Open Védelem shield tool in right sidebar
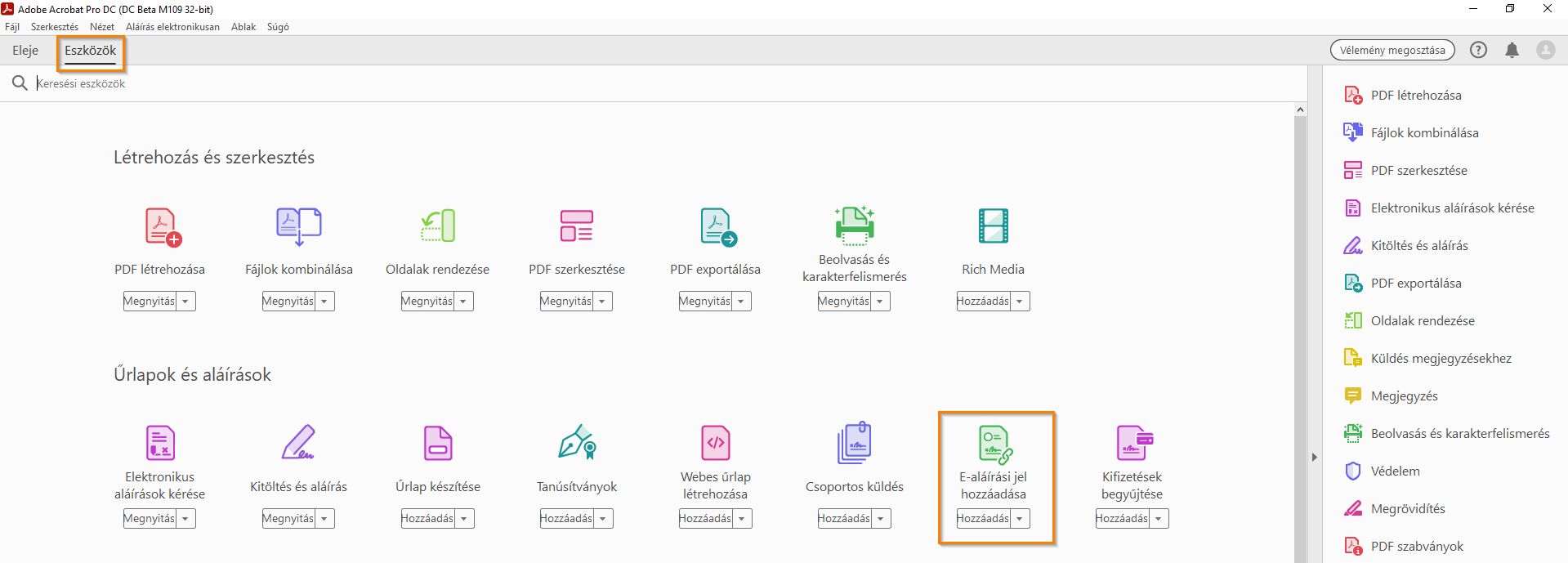1568x563 pixels. coord(1382,471)
